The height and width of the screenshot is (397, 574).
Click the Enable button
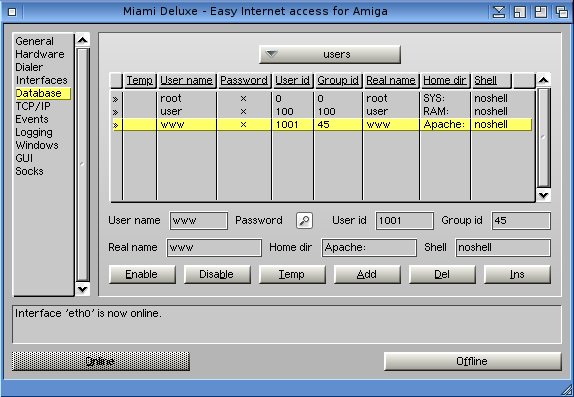coord(142,274)
